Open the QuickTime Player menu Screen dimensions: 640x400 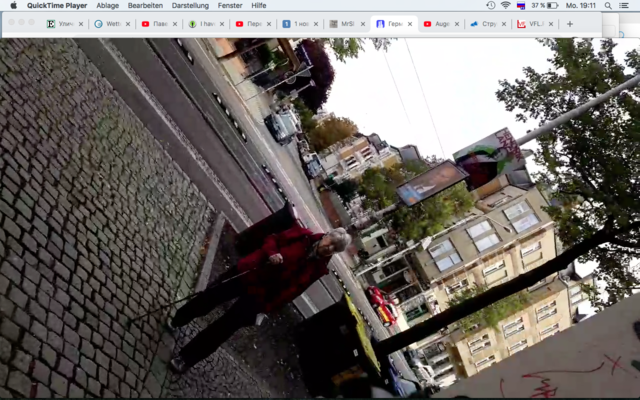(57, 5)
